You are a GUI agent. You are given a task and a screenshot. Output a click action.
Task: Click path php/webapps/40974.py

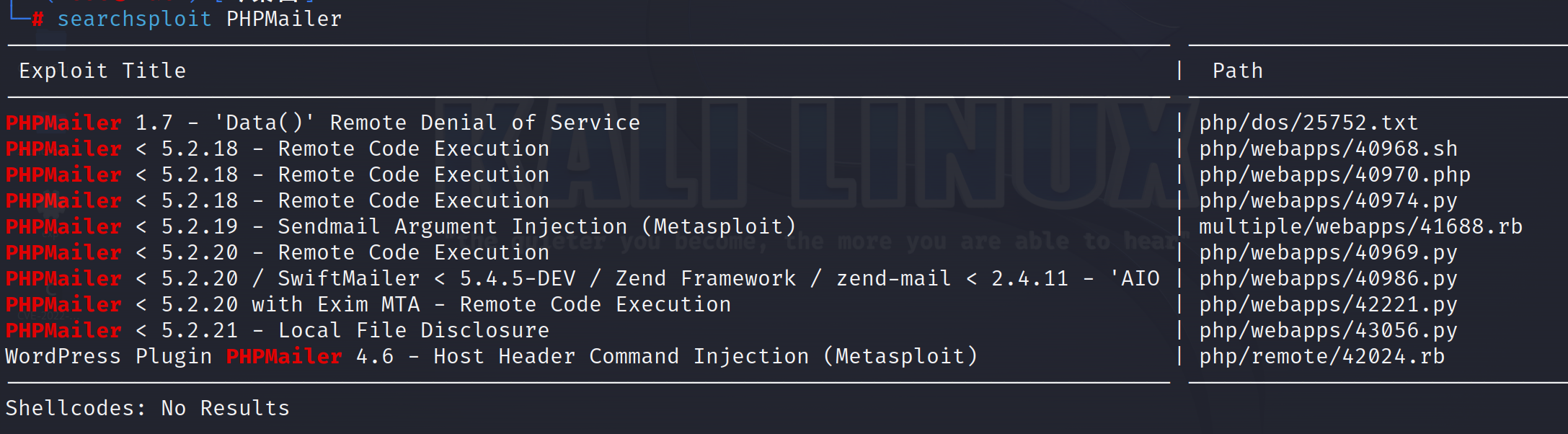pyautogui.click(x=1328, y=200)
